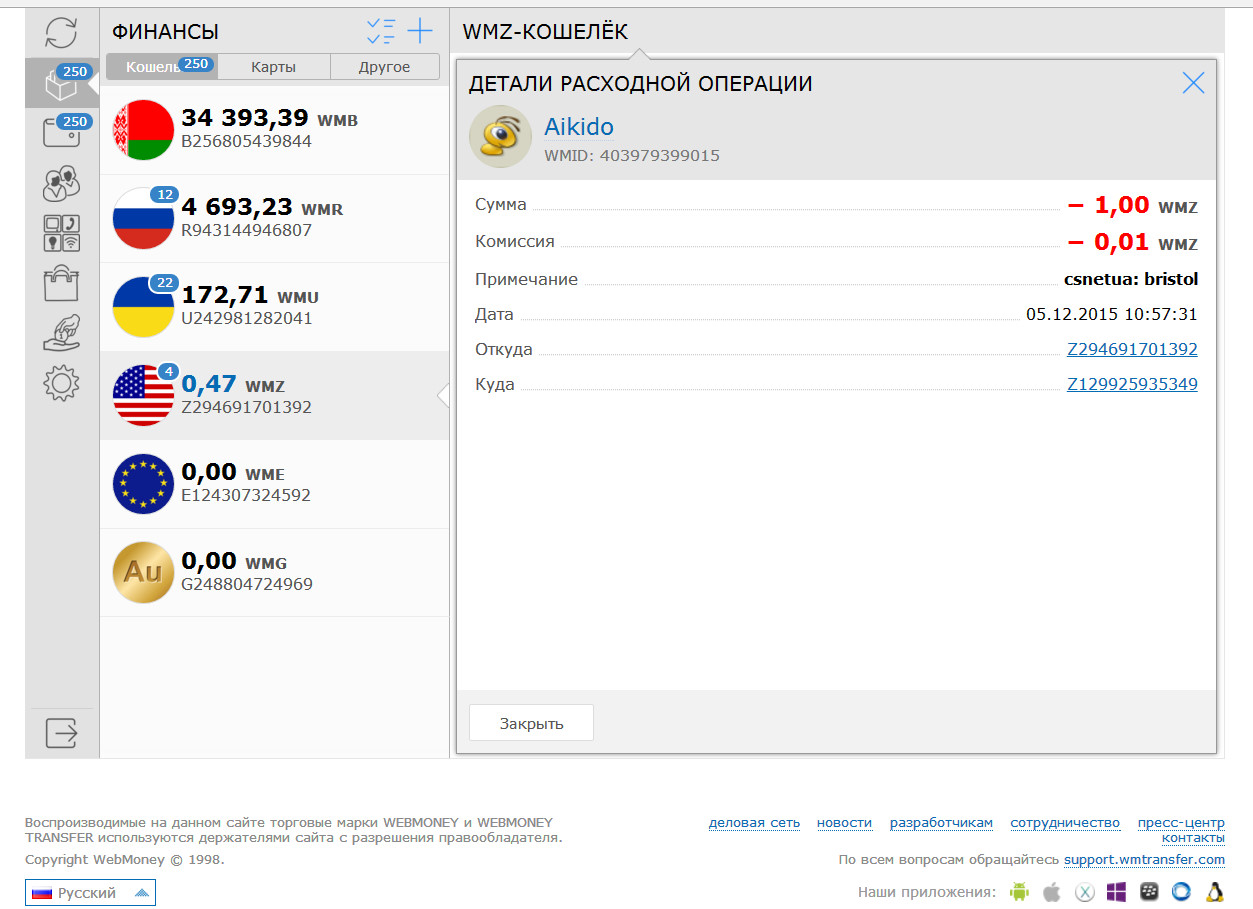
Task: Select the EU flag WME wallet icon
Action: coord(143,483)
